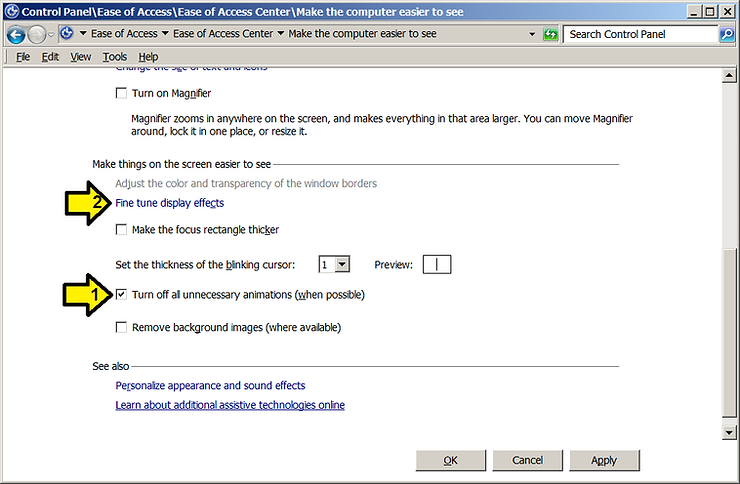Click the scrollbar up arrow
The height and width of the screenshot is (484, 740).
[729, 75]
